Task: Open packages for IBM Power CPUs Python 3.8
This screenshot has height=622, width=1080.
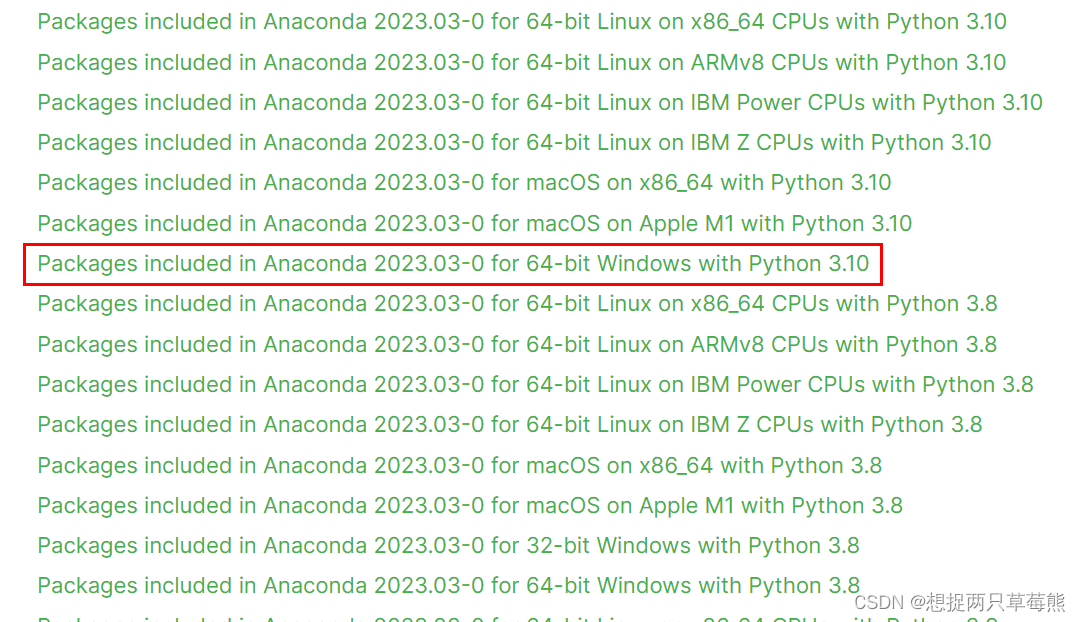Action: tap(533, 384)
